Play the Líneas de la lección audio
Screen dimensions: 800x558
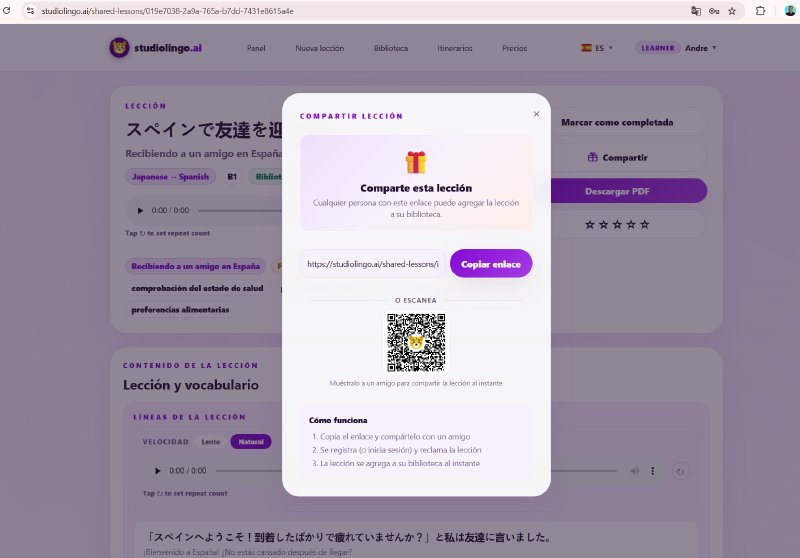coord(157,471)
